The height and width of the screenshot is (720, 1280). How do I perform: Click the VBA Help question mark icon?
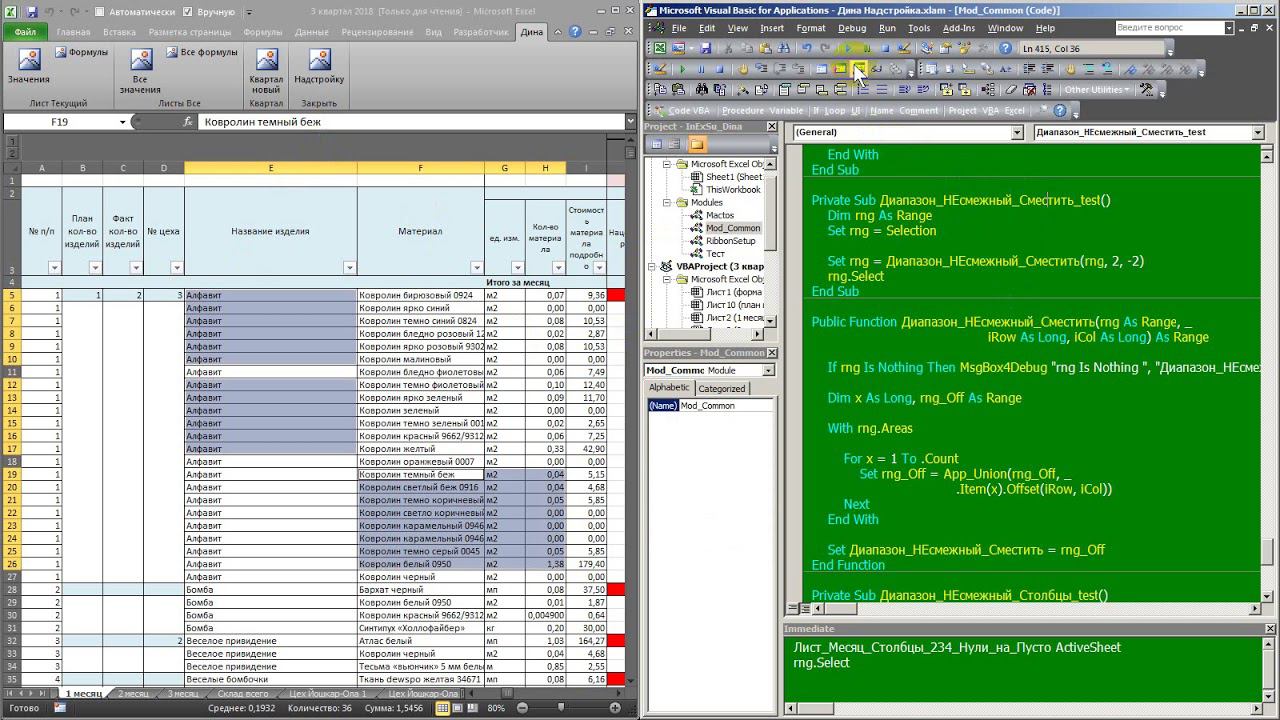pyautogui.click(x=1060, y=110)
